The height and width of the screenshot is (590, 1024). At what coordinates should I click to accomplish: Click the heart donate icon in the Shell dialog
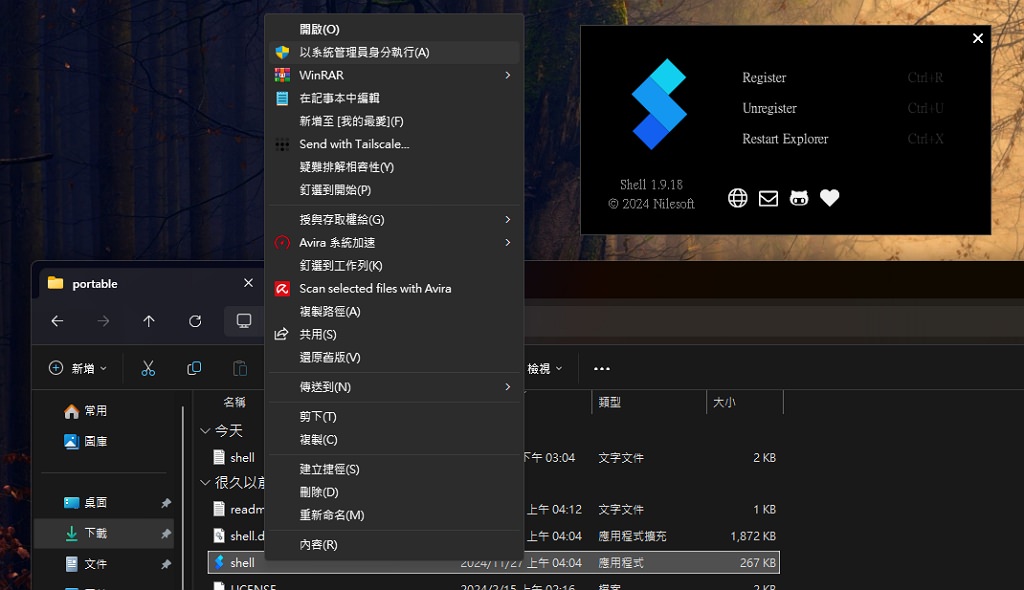coord(829,198)
